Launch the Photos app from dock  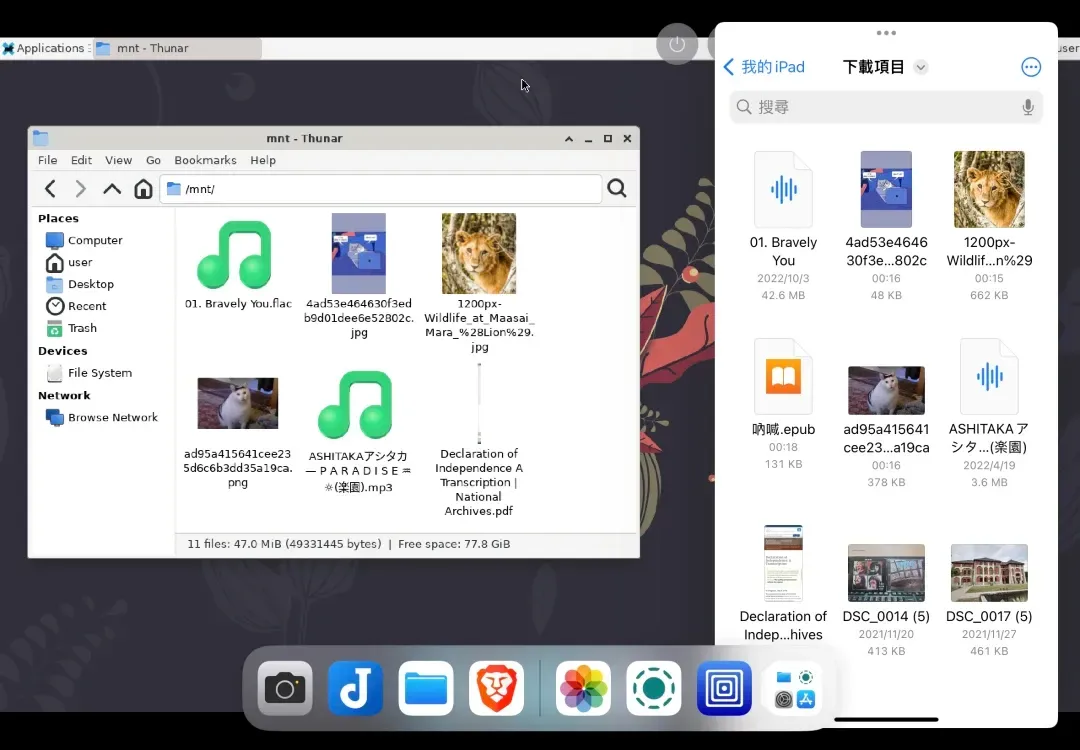[x=583, y=688]
